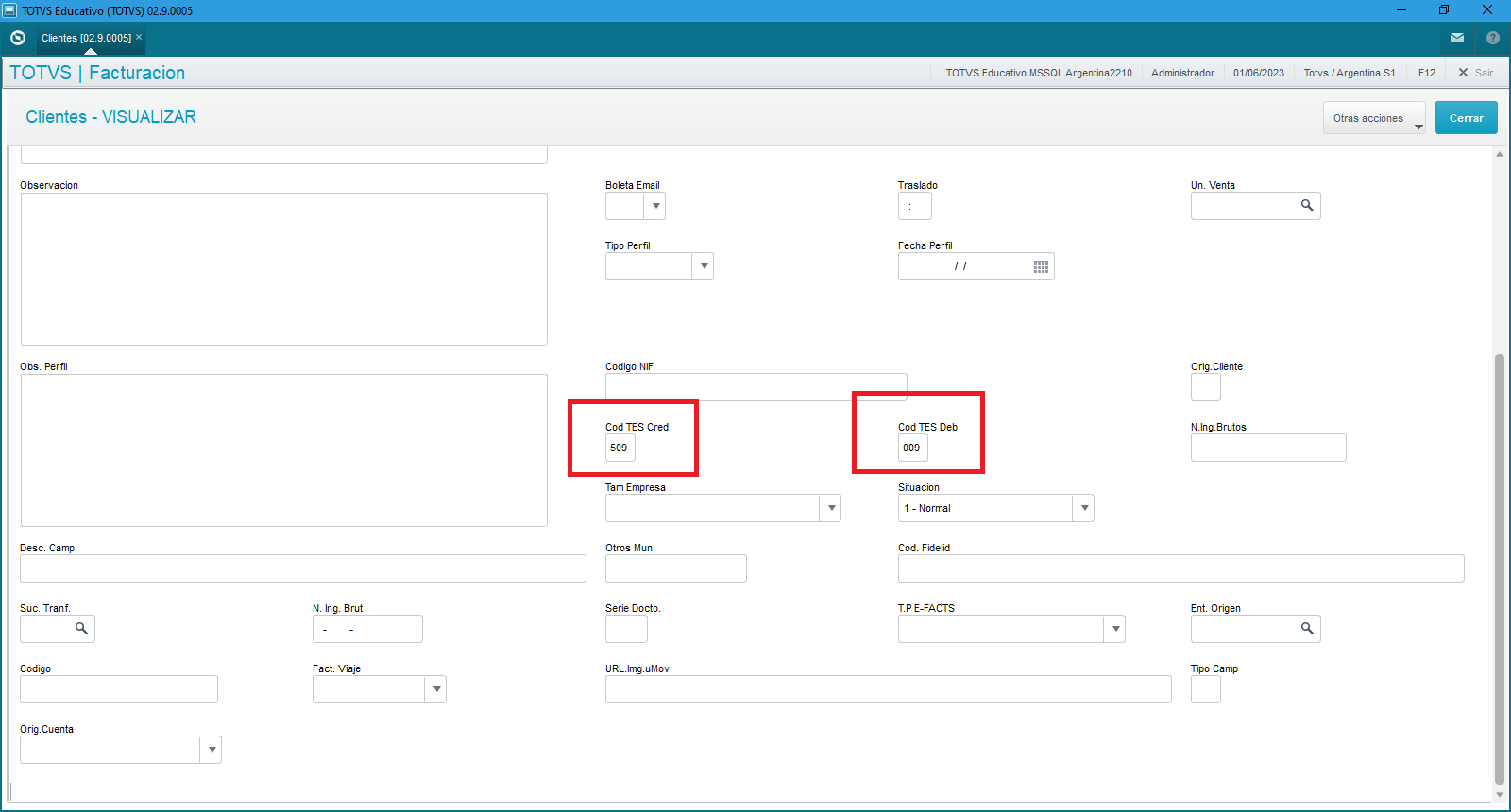Viewport: 1511px width, 812px height.
Task: Click inside the Observacion text area
Action: click(284, 269)
